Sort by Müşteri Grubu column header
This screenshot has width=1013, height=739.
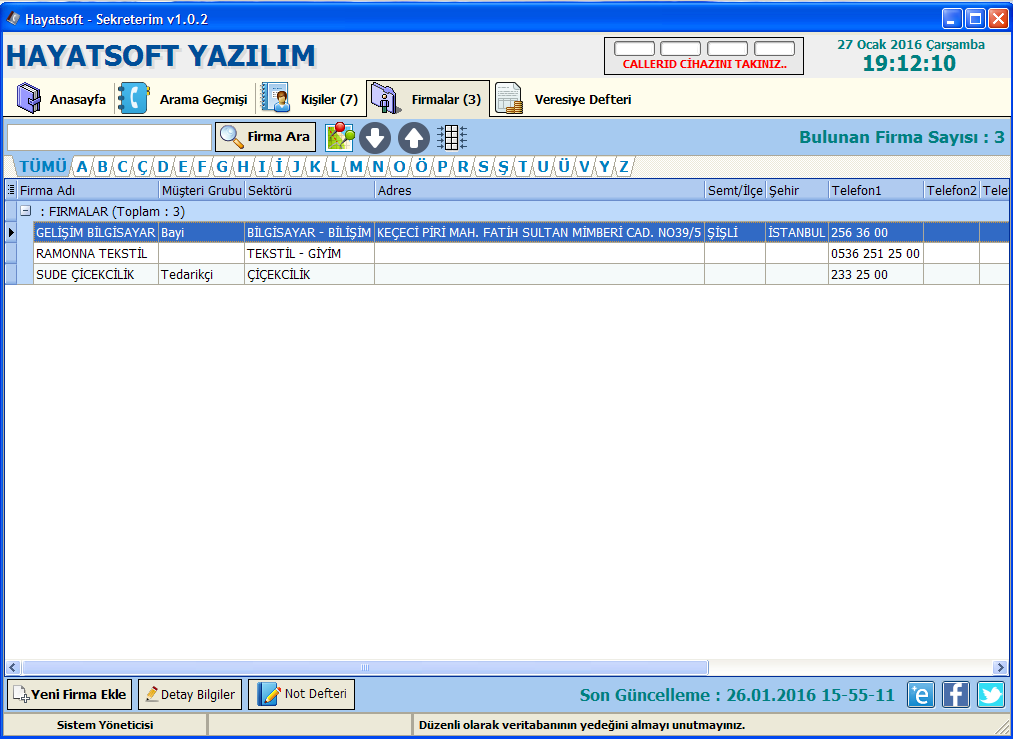tap(202, 190)
